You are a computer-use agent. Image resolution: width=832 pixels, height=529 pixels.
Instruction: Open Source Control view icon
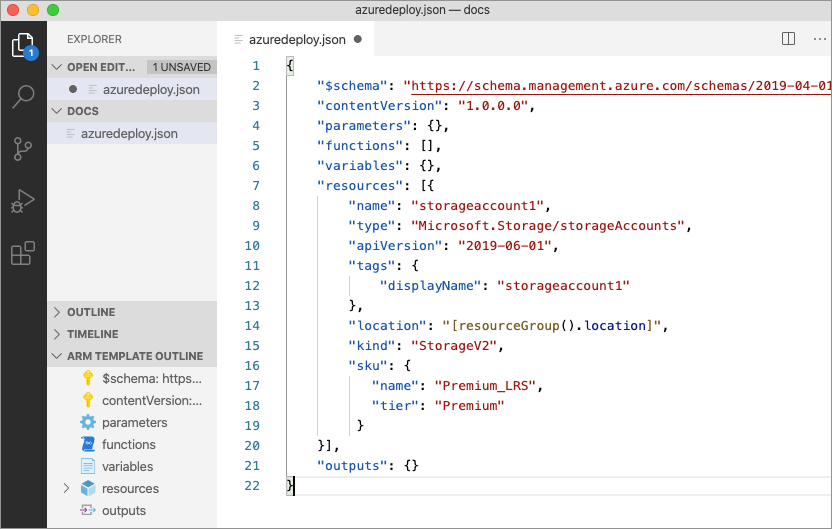click(x=22, y=149)
